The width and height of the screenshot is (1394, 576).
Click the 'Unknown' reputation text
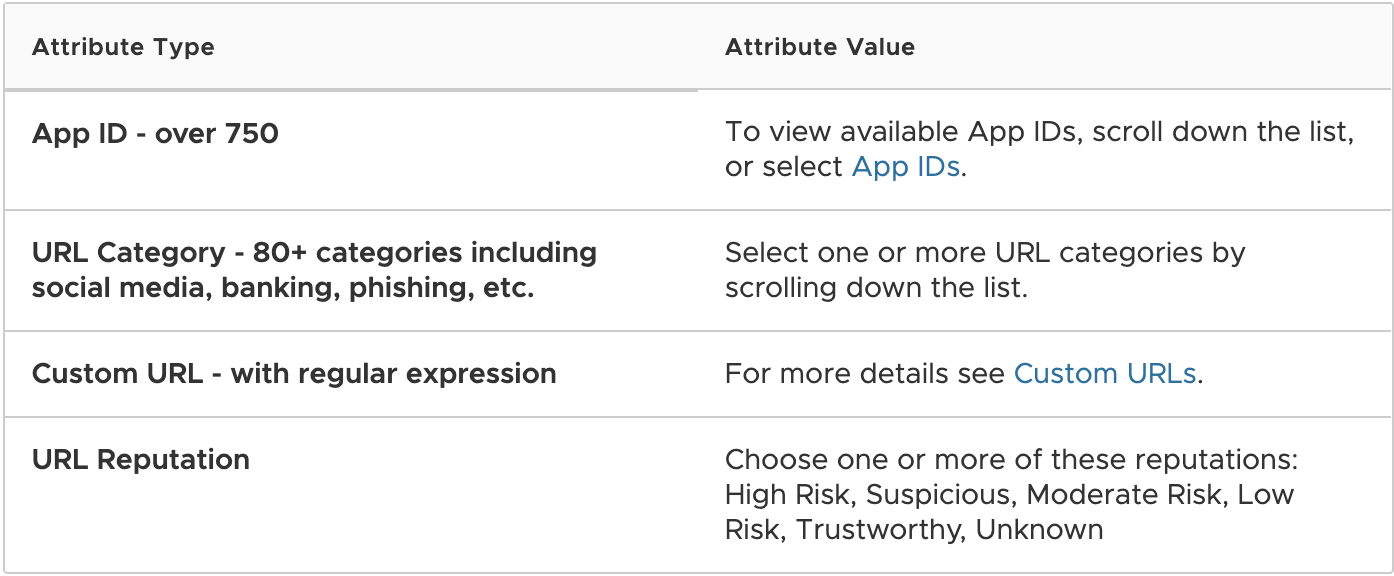coord(1039,529)
